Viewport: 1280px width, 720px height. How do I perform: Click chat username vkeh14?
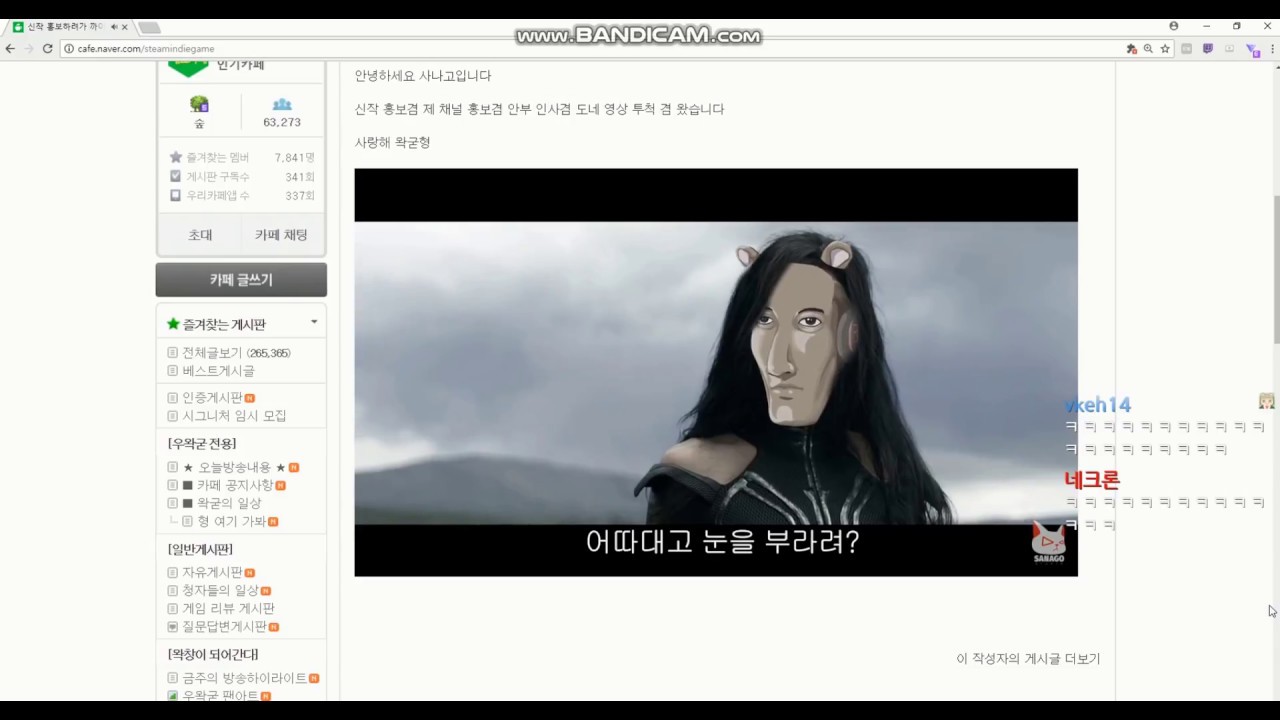coord(1098,405)
